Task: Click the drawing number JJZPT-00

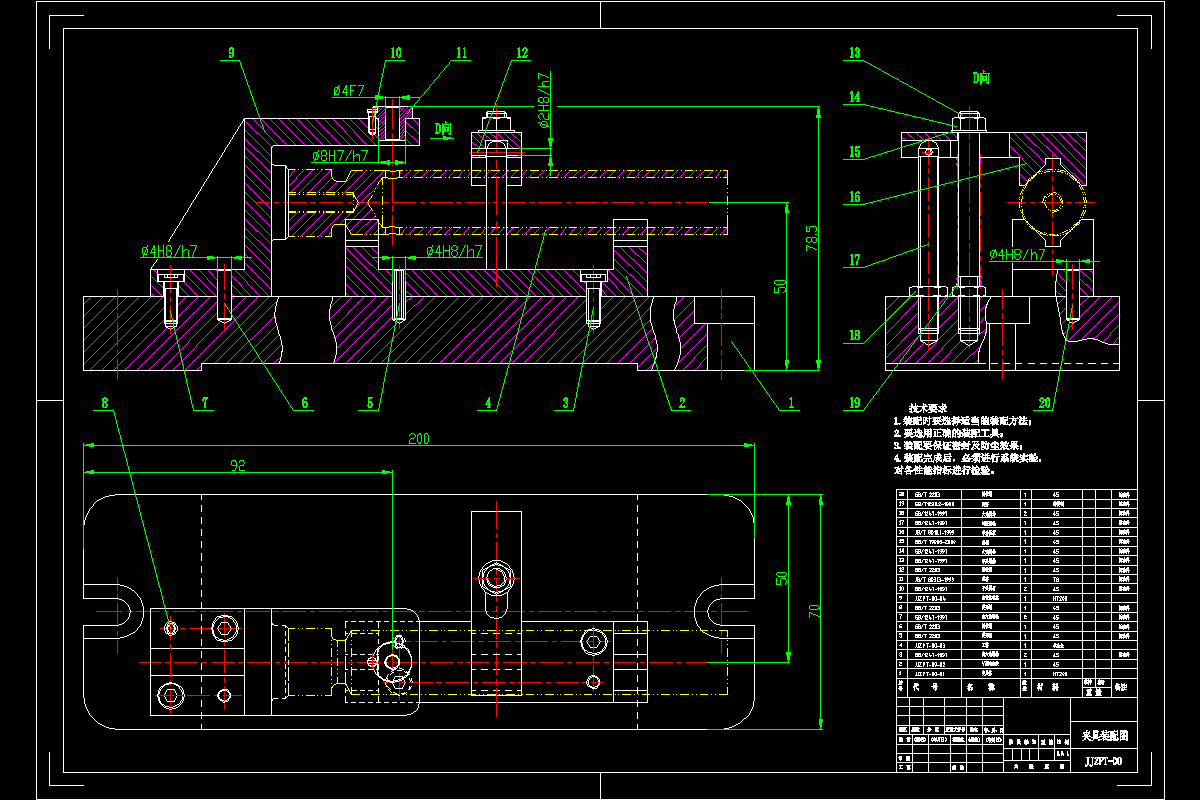Action: tap(1103, 761)
